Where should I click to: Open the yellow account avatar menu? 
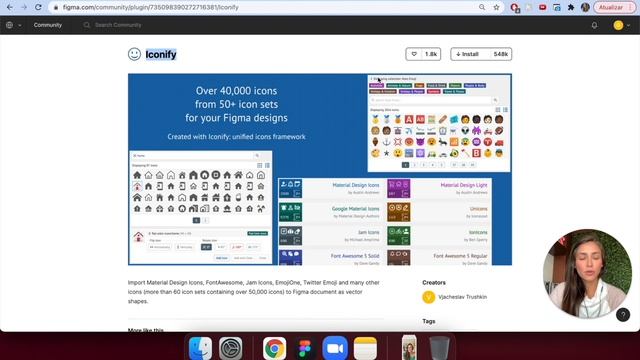[621, 25]
